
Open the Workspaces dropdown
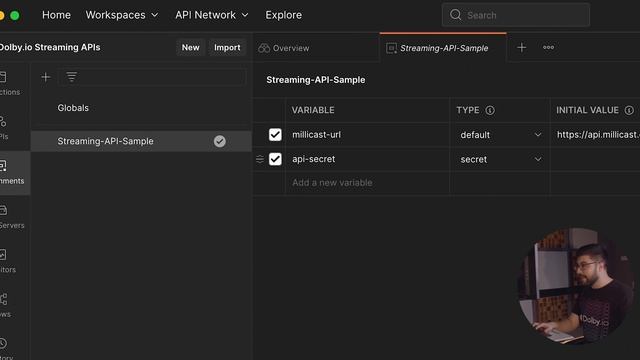(122, 15)
